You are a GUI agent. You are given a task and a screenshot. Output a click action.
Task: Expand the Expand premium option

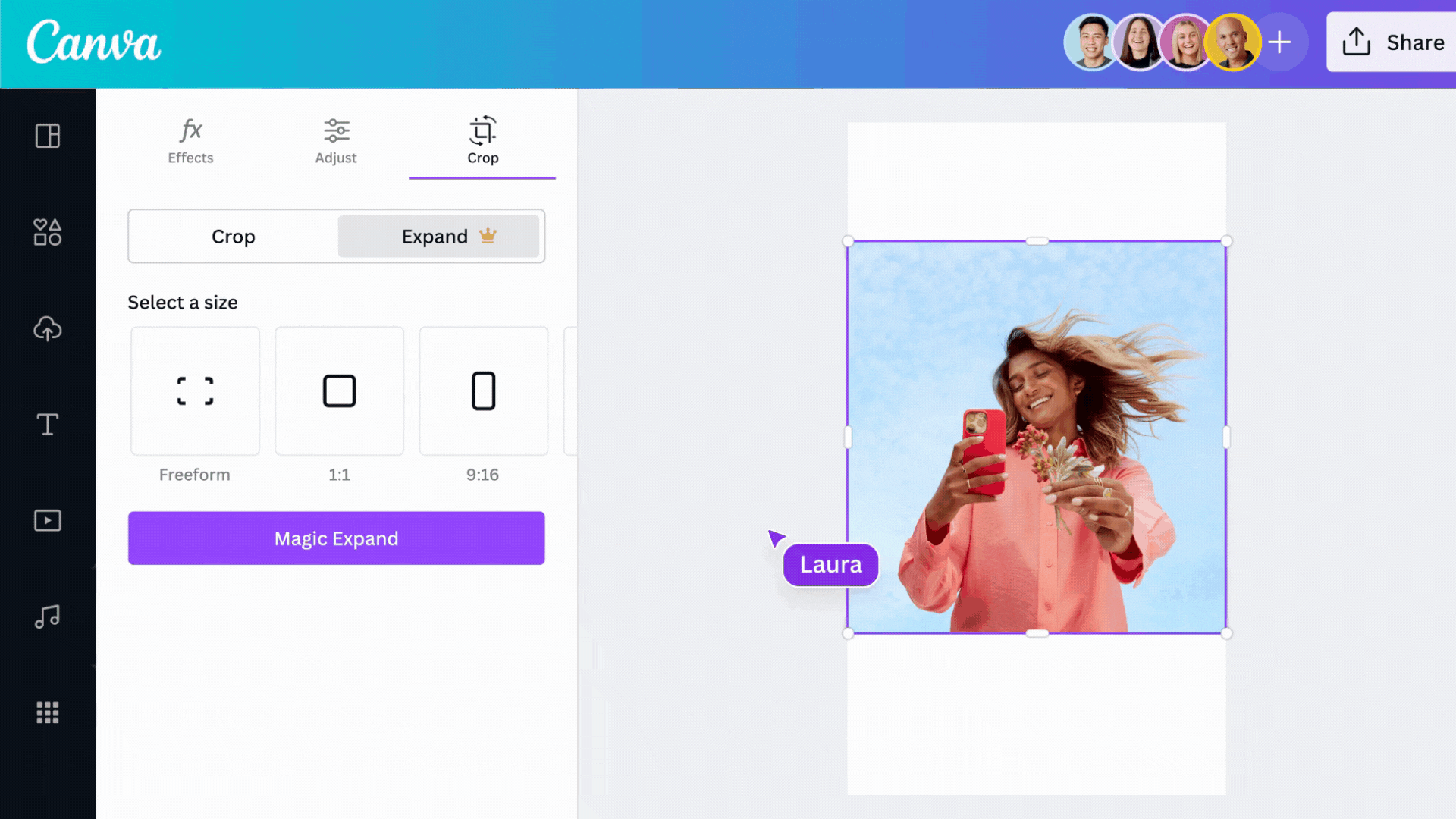(x=440, y=236)
